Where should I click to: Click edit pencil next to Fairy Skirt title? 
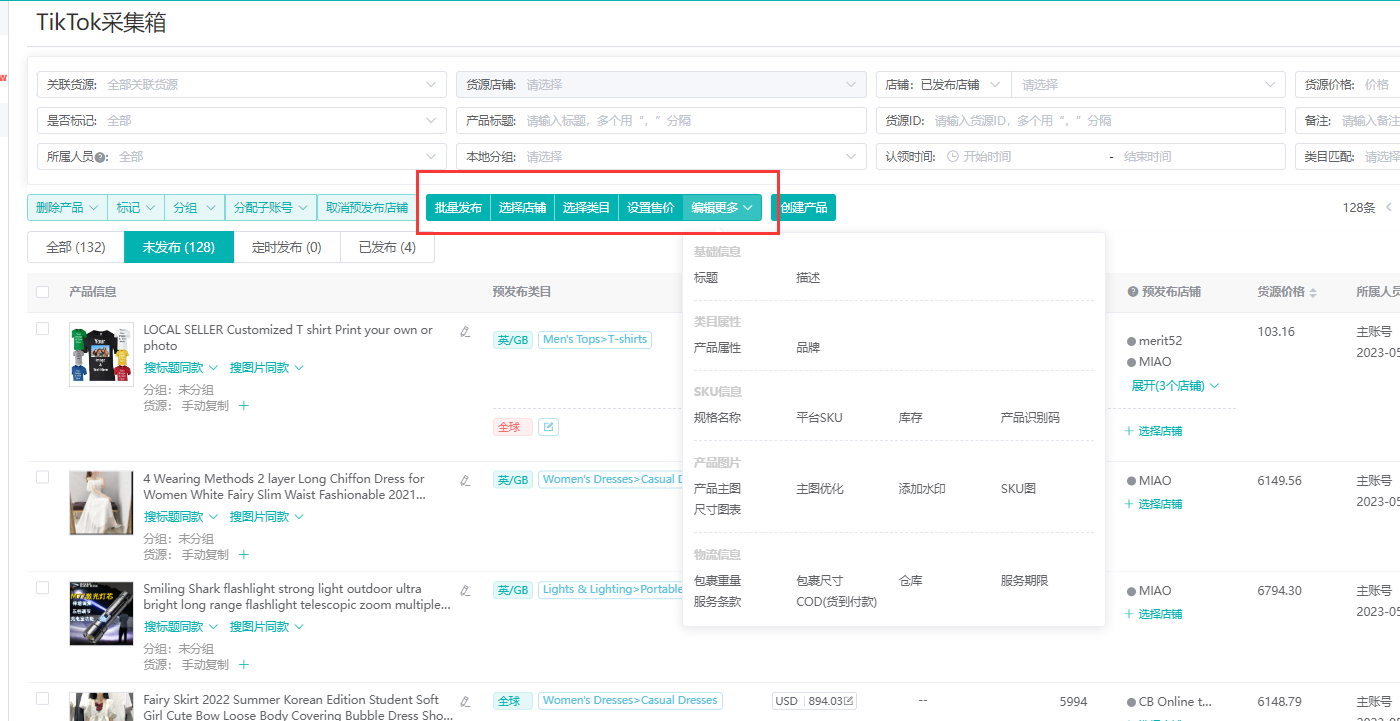click(465, 701)
